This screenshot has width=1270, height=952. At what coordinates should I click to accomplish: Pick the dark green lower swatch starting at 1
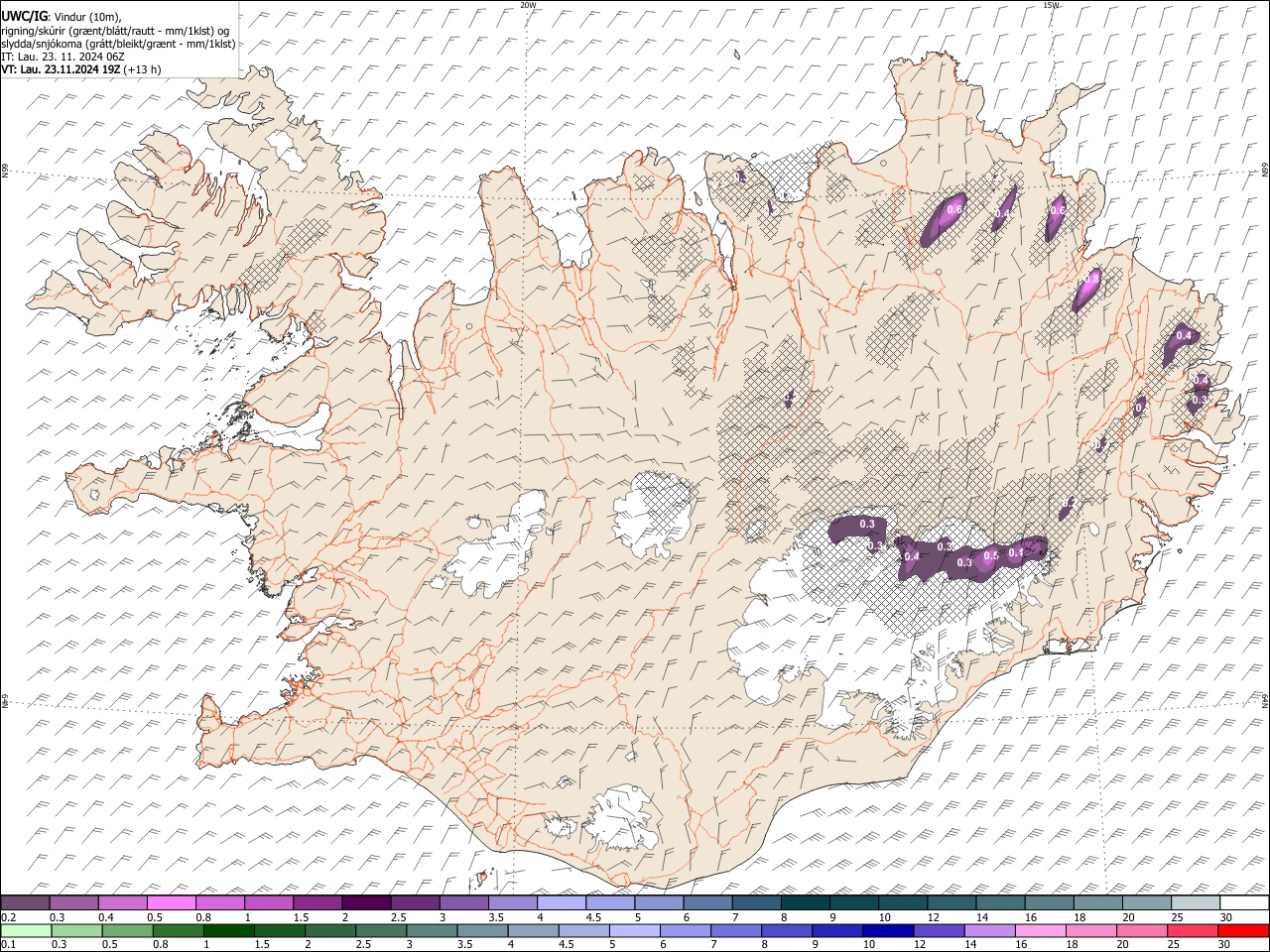click(x=229, y=930)
